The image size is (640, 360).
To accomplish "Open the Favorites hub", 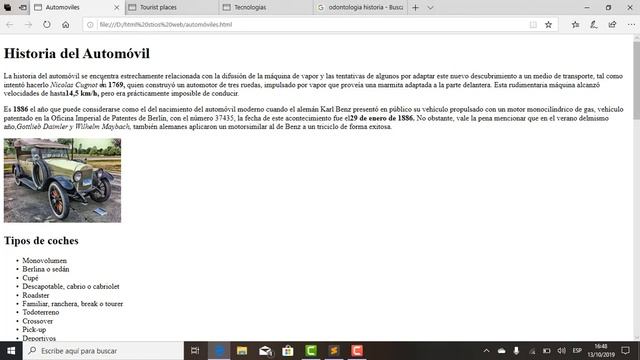I will coord(576,24).
